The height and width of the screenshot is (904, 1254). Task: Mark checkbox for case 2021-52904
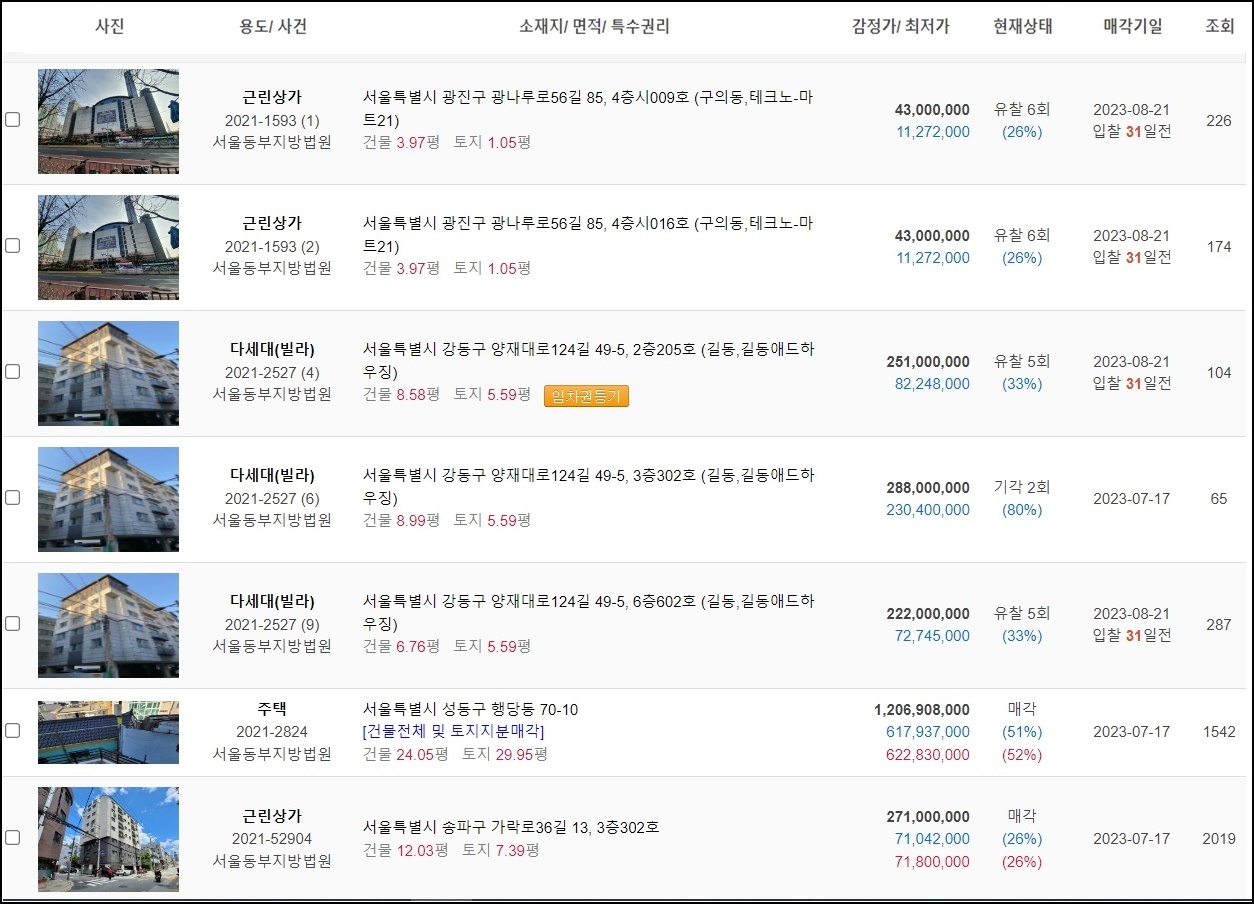click(x=12, y=838)
